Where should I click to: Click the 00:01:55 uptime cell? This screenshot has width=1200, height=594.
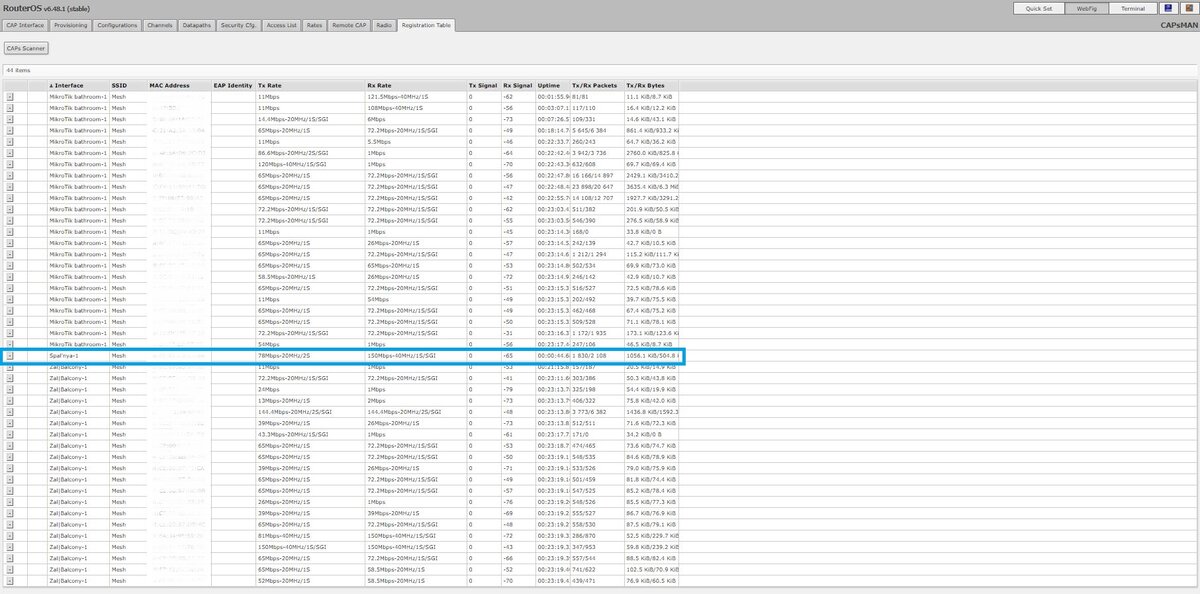(x=552, y=95)
